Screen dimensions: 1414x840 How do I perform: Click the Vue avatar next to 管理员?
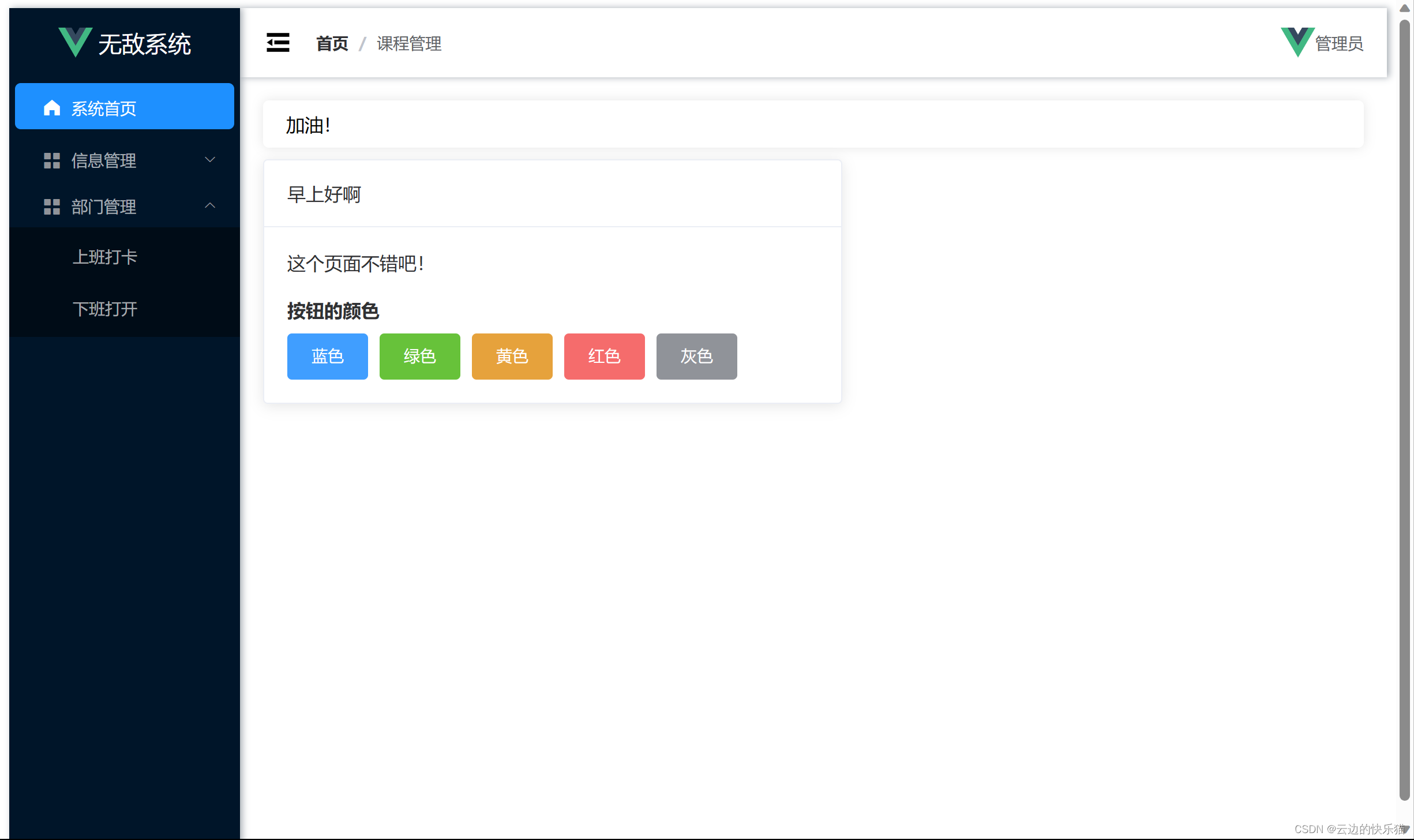pos(1297,42)
